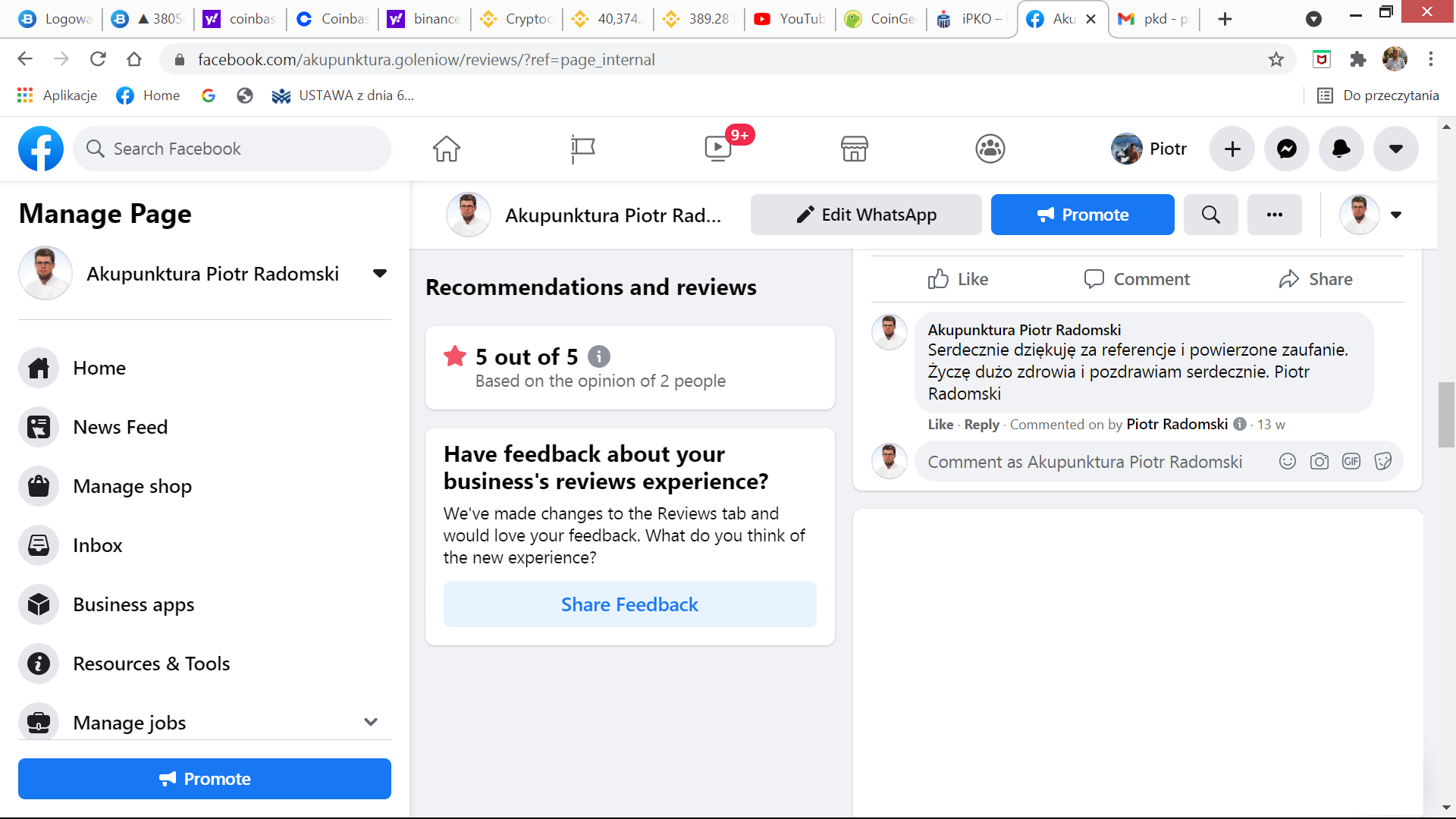Open browser extensions puzzle icon
Image resolution: width=1456 pixels, height=819 pixels.
click(1358, 59)
